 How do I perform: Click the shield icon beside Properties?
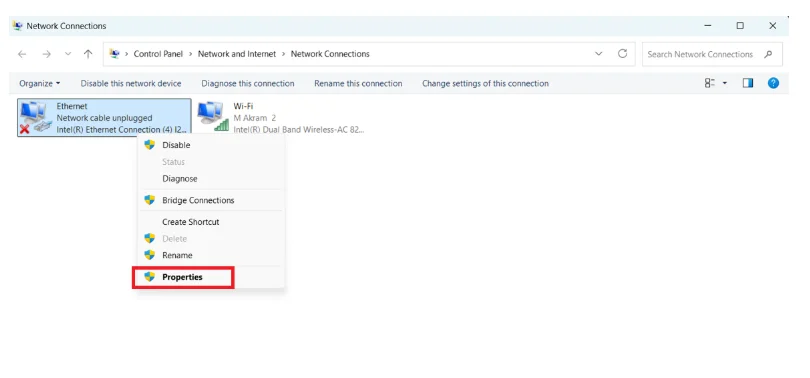coord(150,277)
